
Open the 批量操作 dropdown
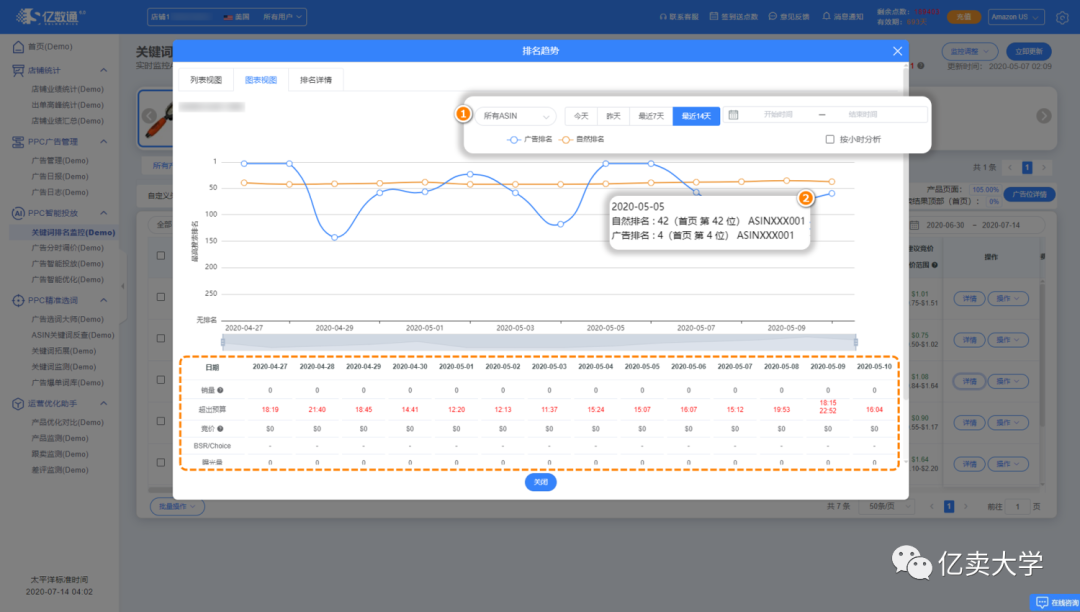pyautogui.click(x=177, y=507)
